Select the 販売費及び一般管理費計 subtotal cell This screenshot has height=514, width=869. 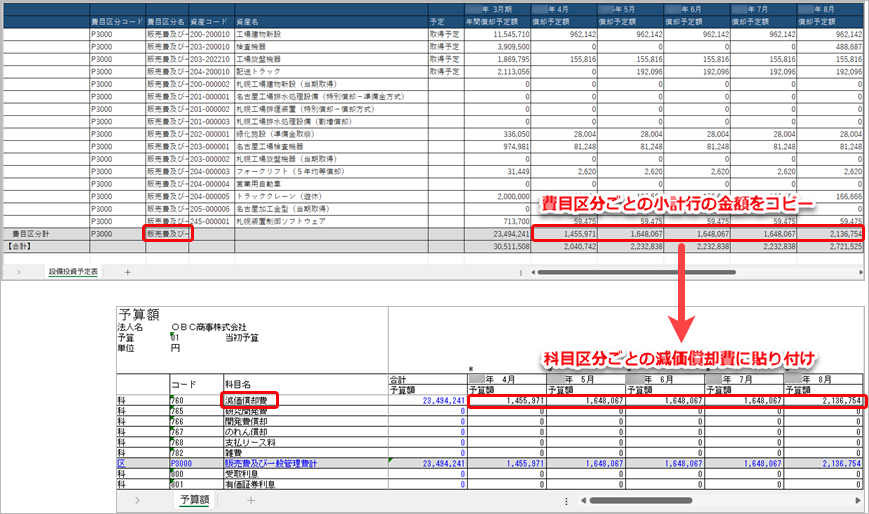tap(306, 464)
